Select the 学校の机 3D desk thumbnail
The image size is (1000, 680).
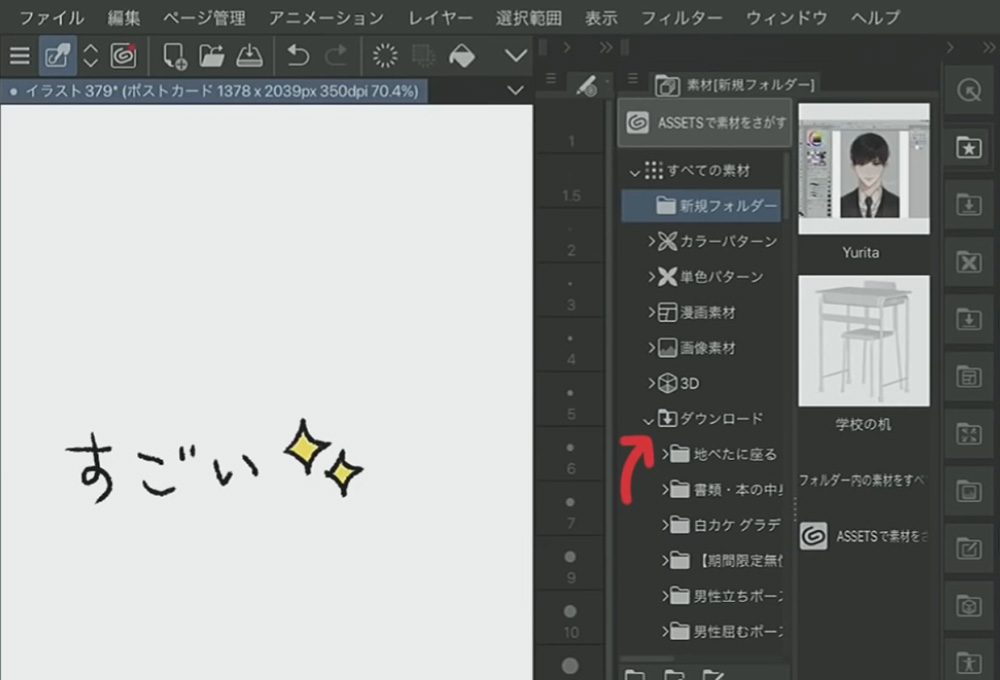(863, 340)
